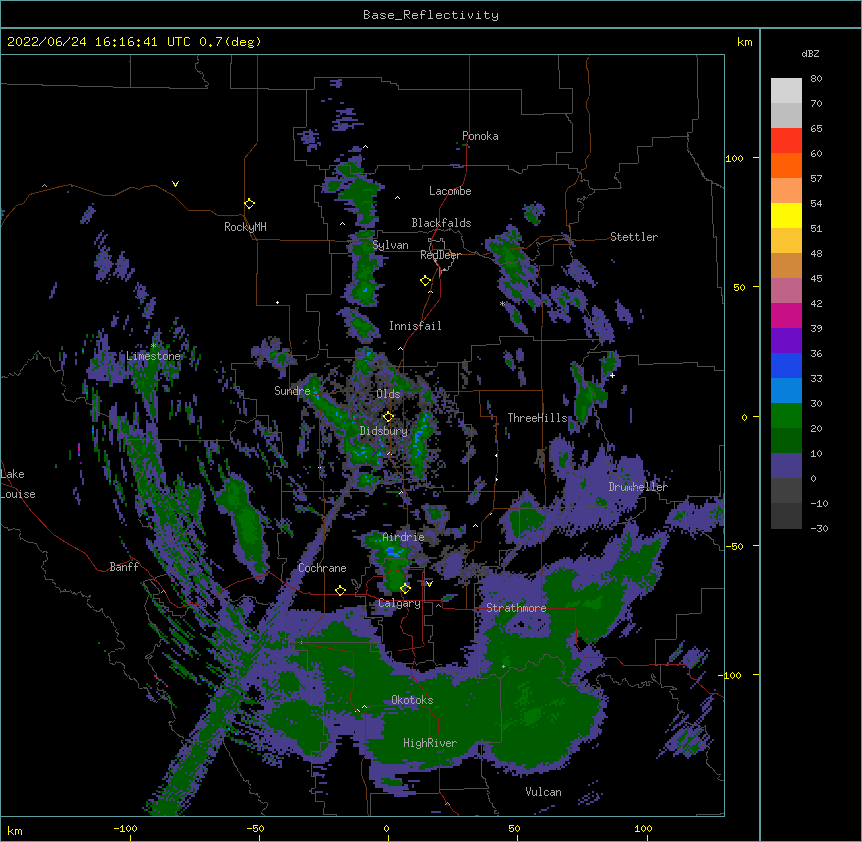This screenshot has height=842, width=862.
Task: Select the light blue 30–33 dBZ legend swatch
Action: (786, 391)
